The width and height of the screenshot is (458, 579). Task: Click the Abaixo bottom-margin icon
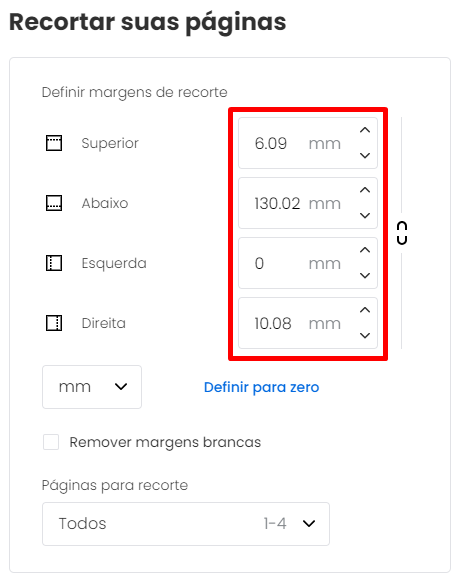tap(54, 203)
